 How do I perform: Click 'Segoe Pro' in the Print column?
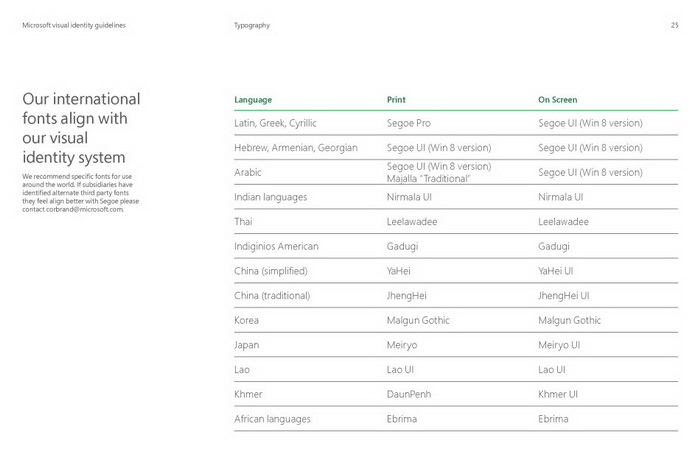(409, 123)
